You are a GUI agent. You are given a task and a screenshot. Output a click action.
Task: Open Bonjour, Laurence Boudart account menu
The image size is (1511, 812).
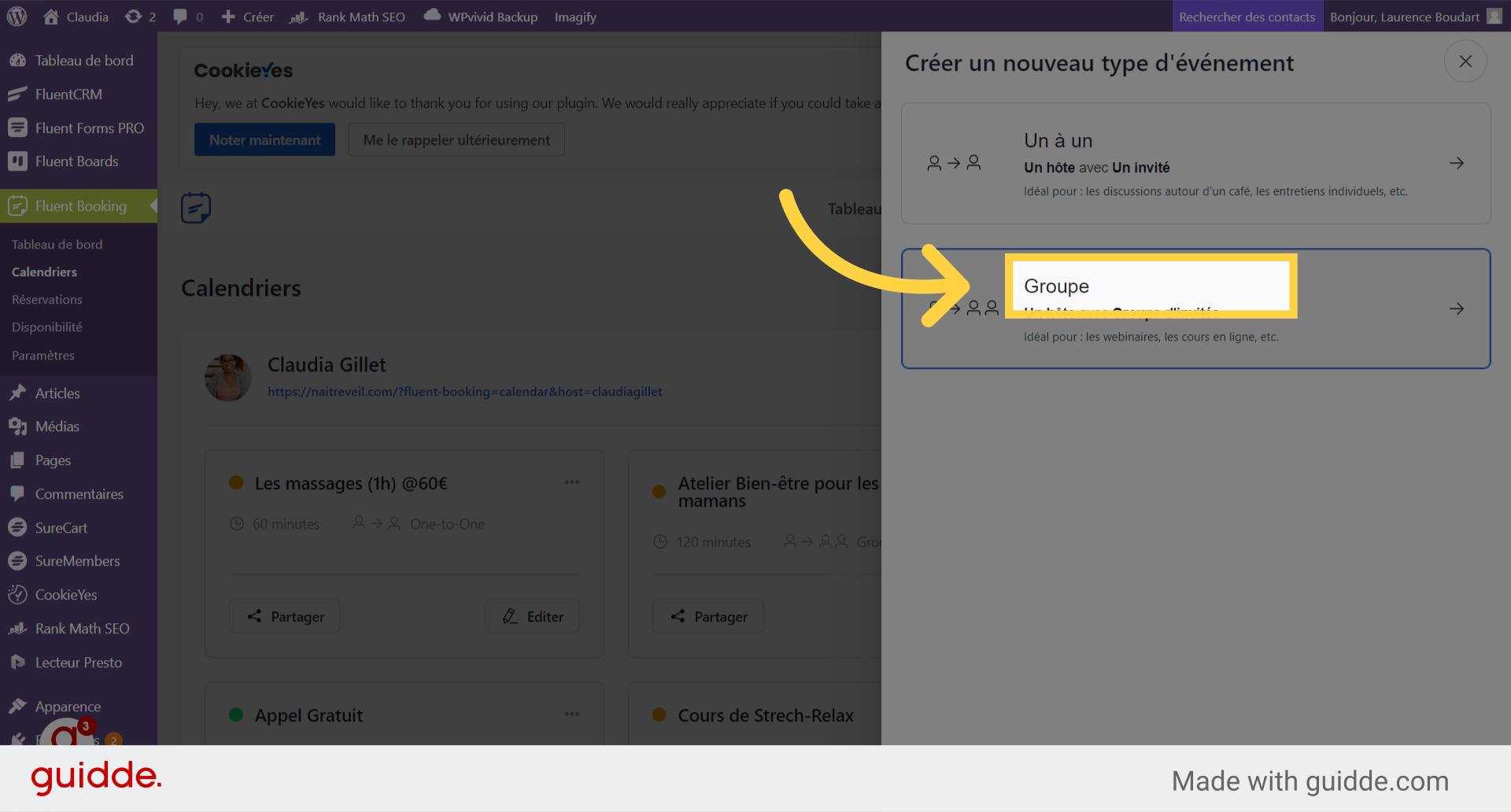[1416, 17]
